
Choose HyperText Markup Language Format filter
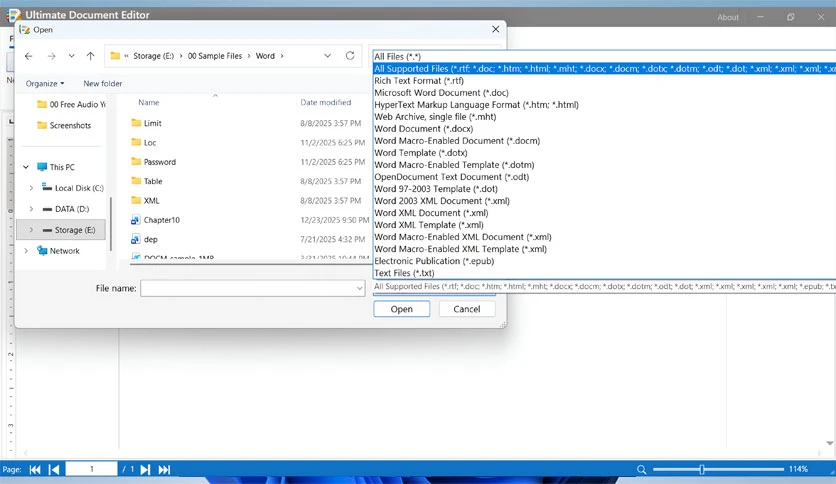tap(605, 105)
